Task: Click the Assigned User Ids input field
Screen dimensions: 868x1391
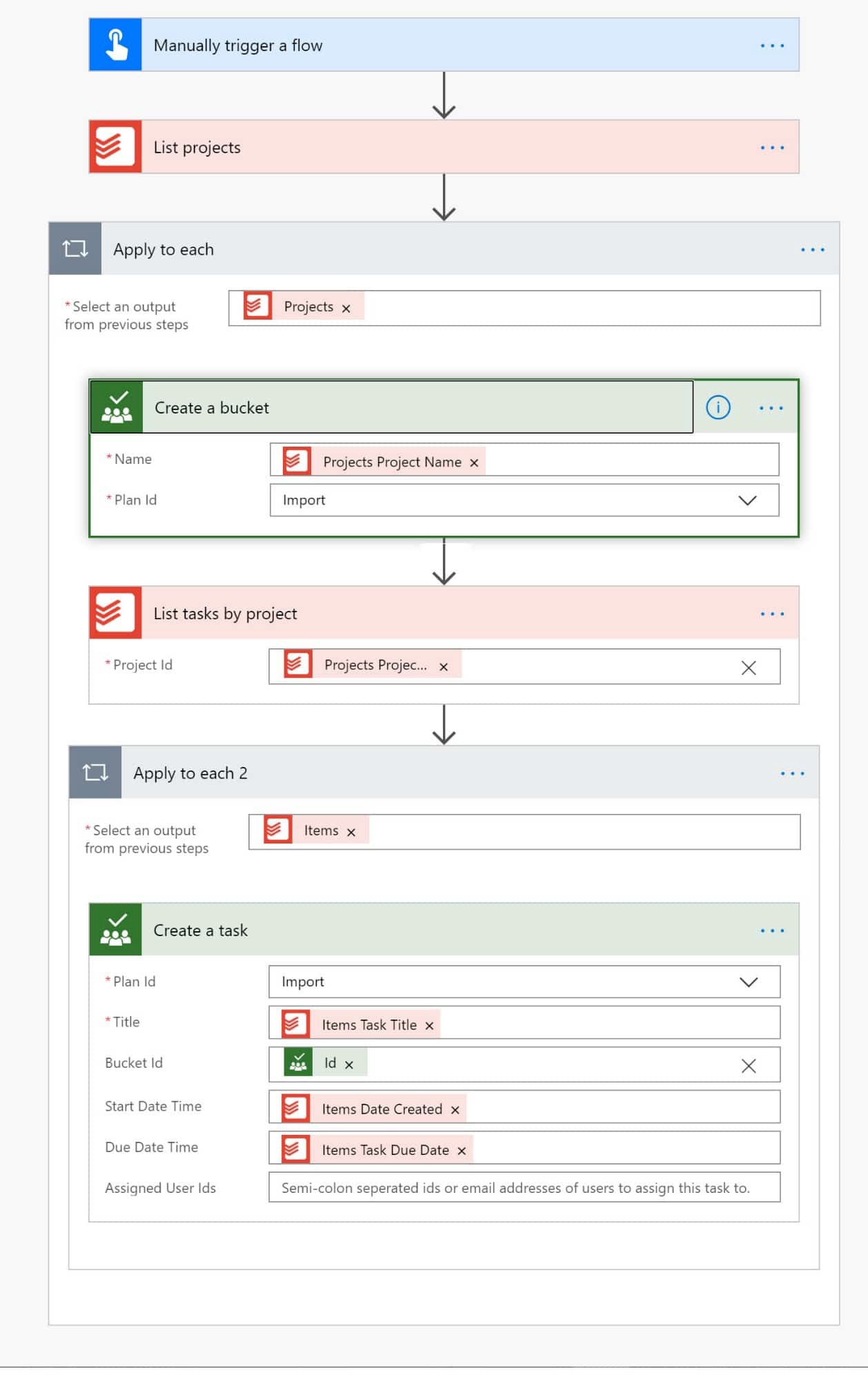Action: pos(524,1187)
